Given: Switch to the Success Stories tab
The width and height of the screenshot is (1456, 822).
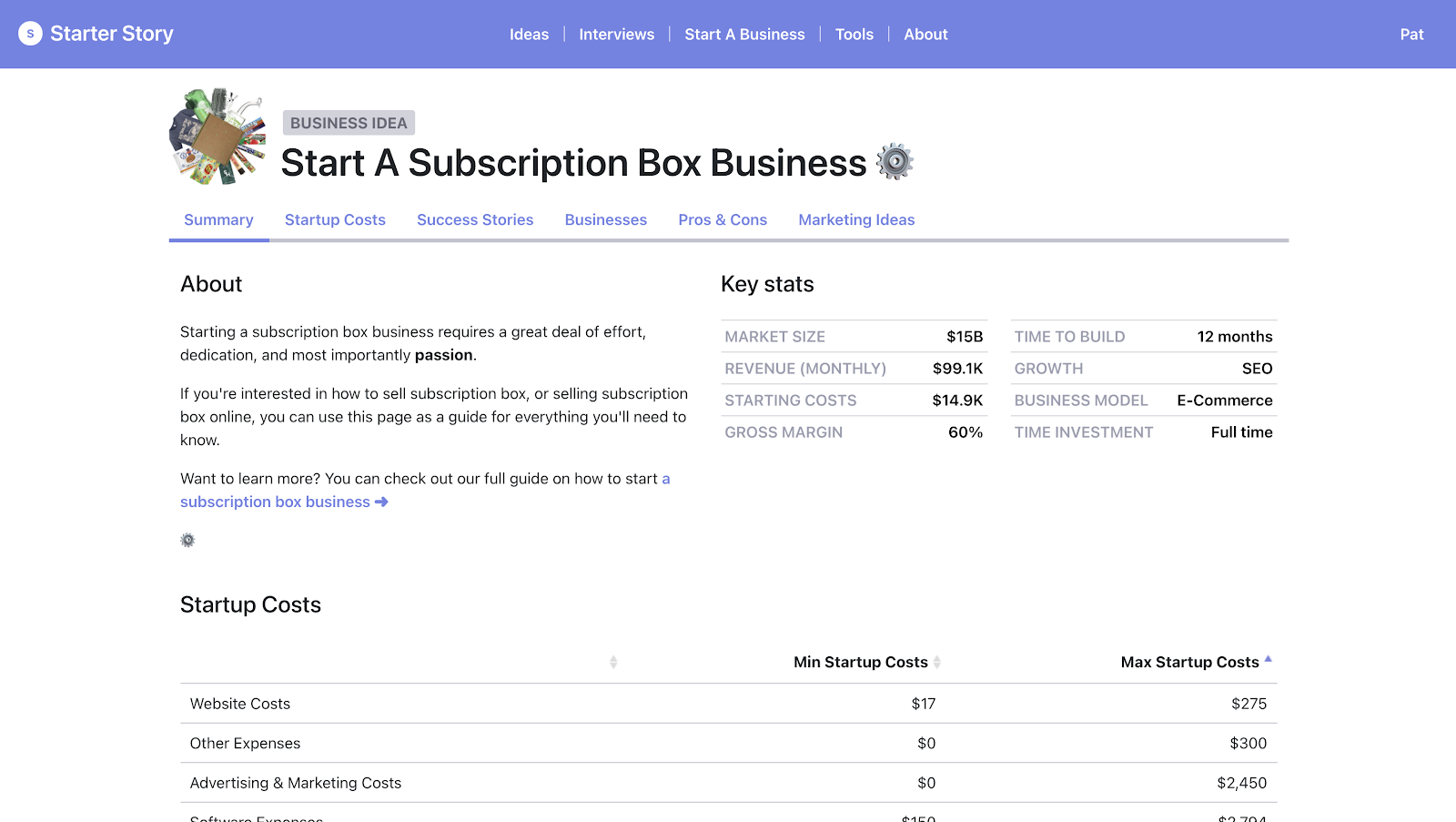Looking at the screenshot, I should click(x=475, y=219).
